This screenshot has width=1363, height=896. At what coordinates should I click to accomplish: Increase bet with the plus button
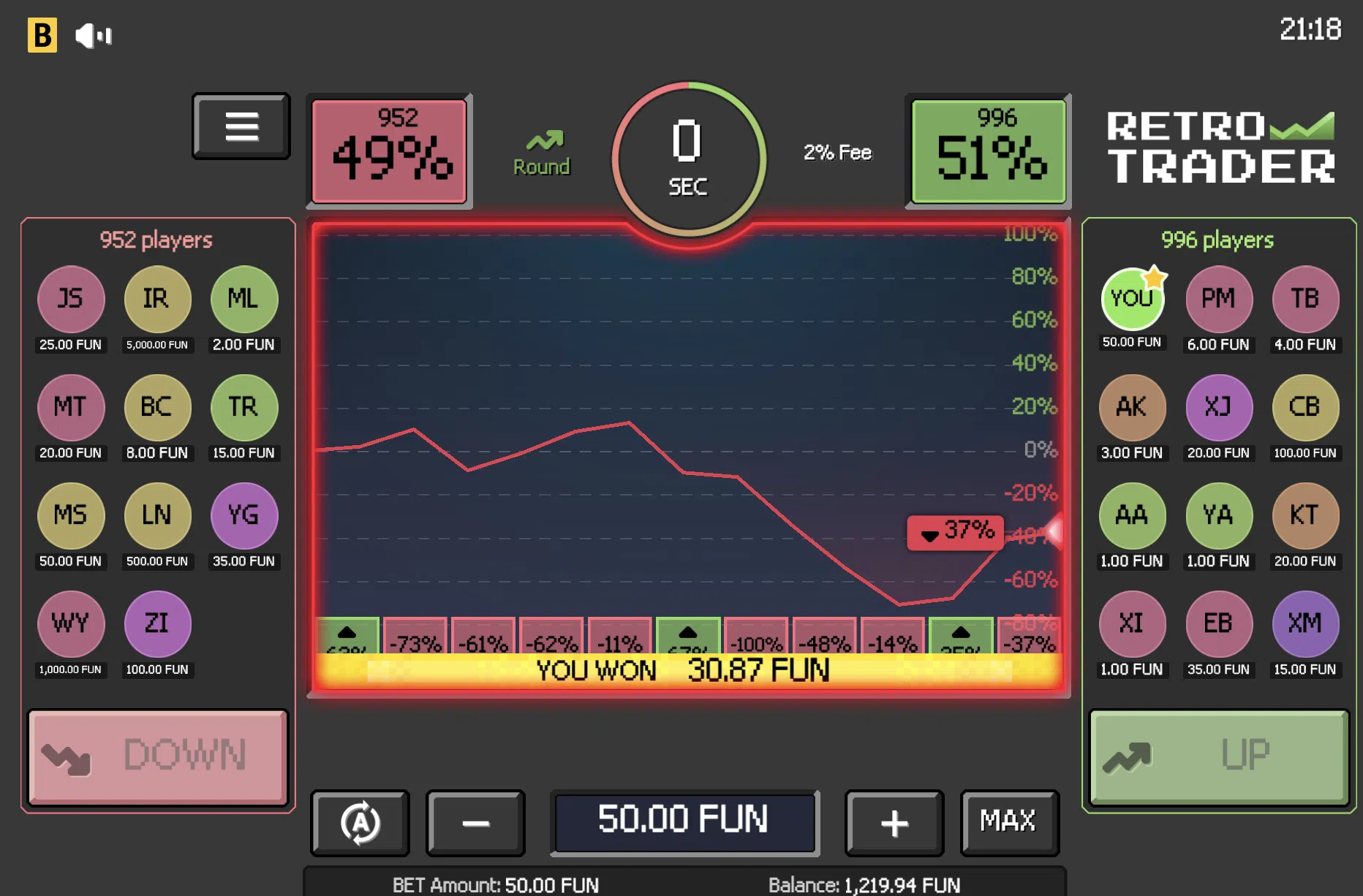[x=894, y=823]
